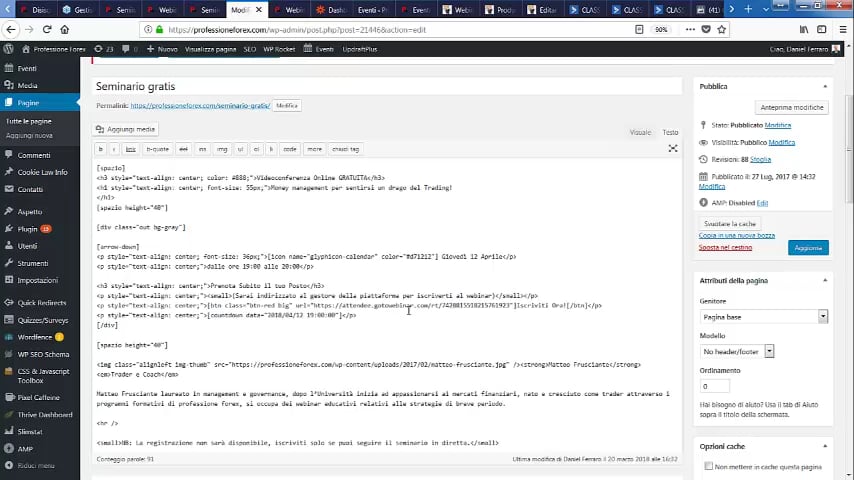Open UpdraftPlus admin bar menu
This screenshot has width=854, height=480.
[x=359, y=49]
